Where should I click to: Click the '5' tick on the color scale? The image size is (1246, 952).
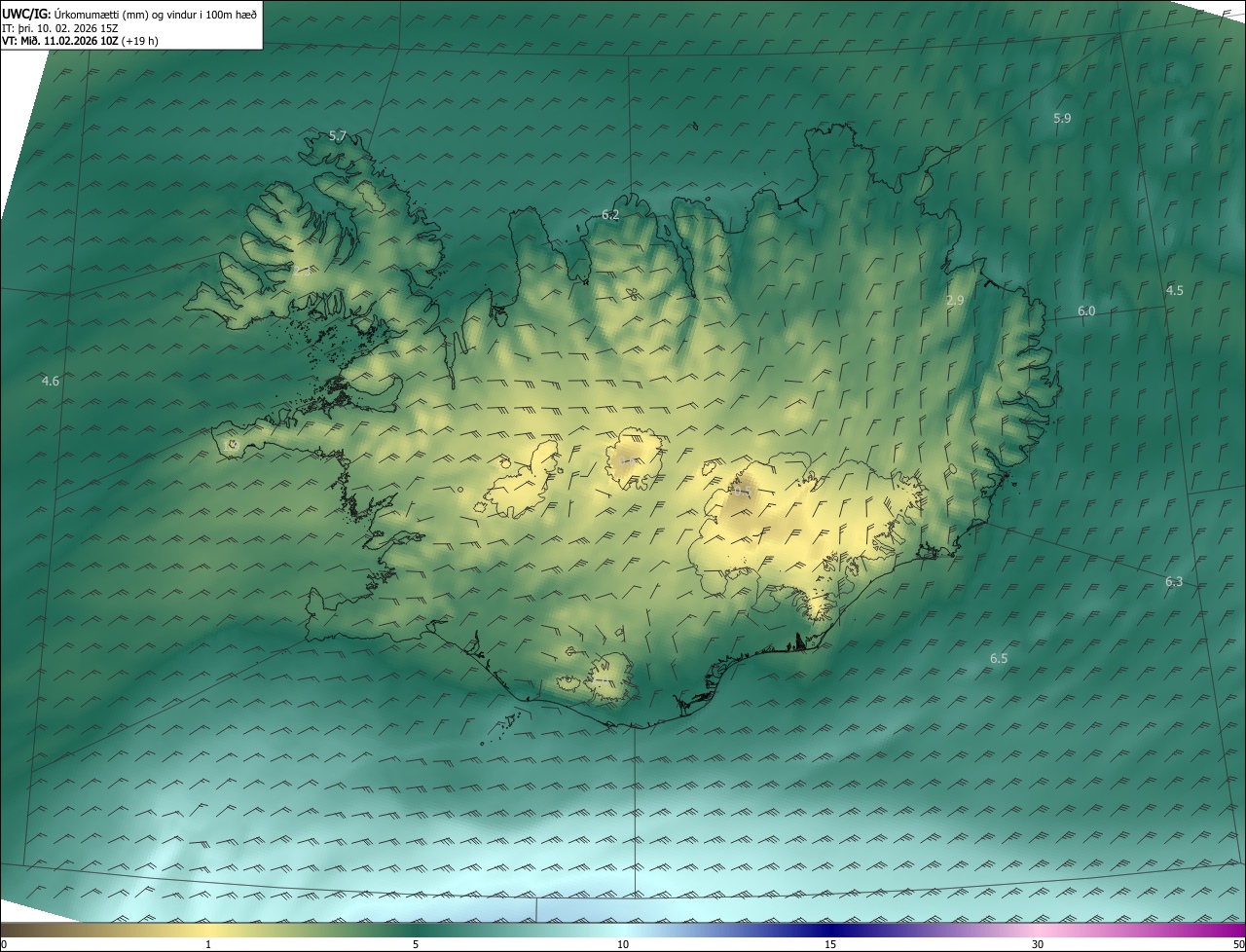click(416, 945)
